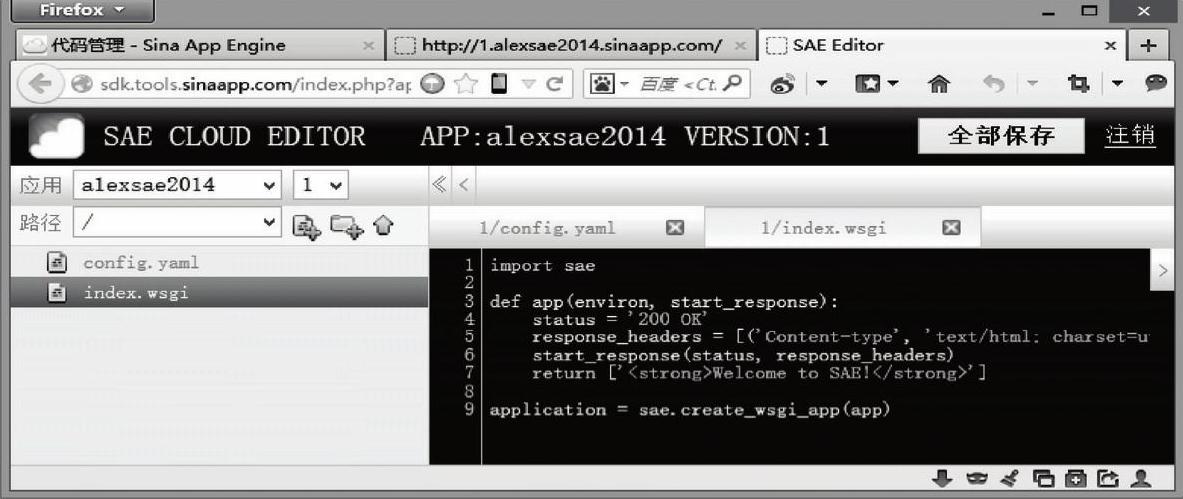Click the 'application = sae.create_wsgi_app(app)' line
Image resolution: width=1183 pixels, height=499 pixels.
690,410
